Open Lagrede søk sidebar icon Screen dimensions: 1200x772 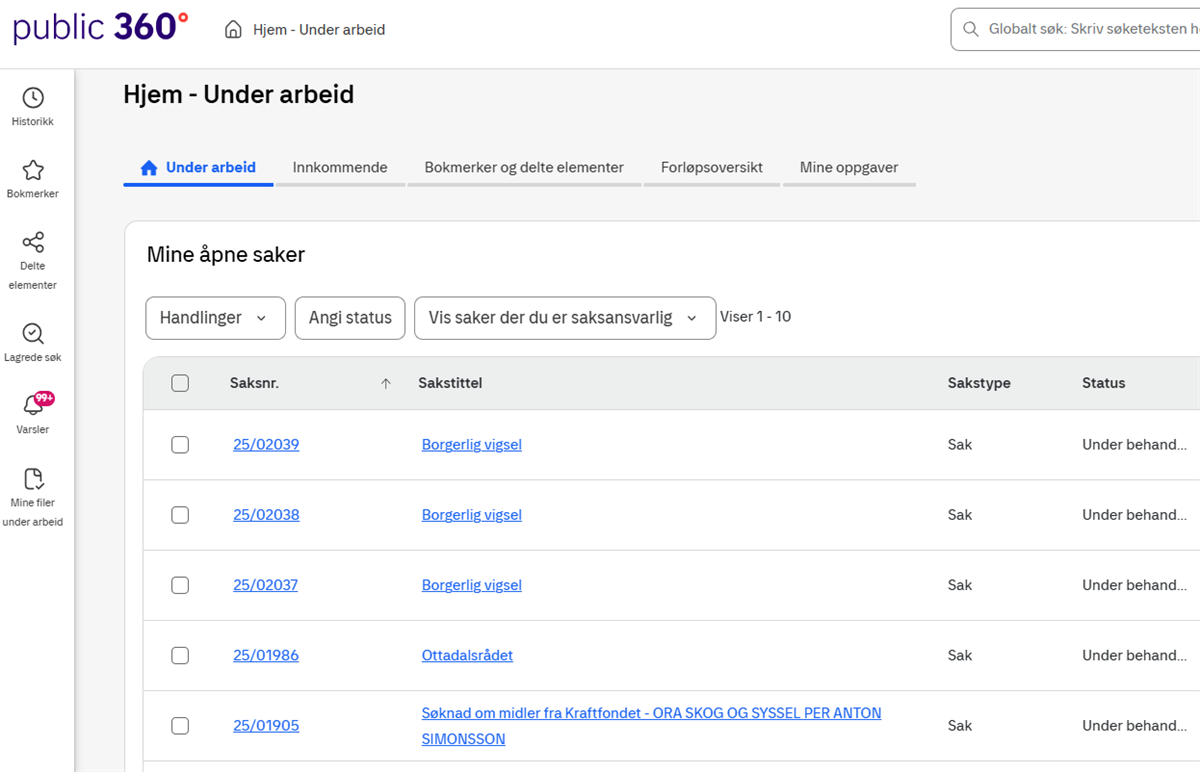(33, 334)
